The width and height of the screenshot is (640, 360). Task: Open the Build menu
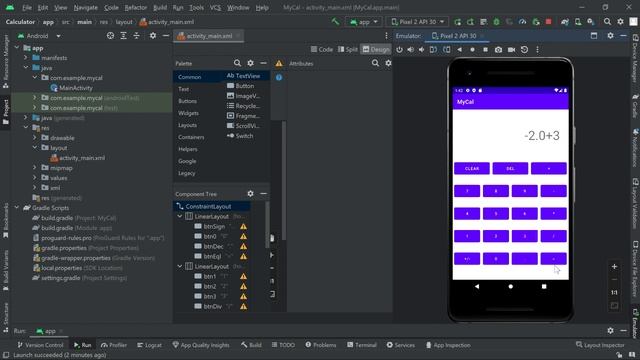[x=160, y=7]
